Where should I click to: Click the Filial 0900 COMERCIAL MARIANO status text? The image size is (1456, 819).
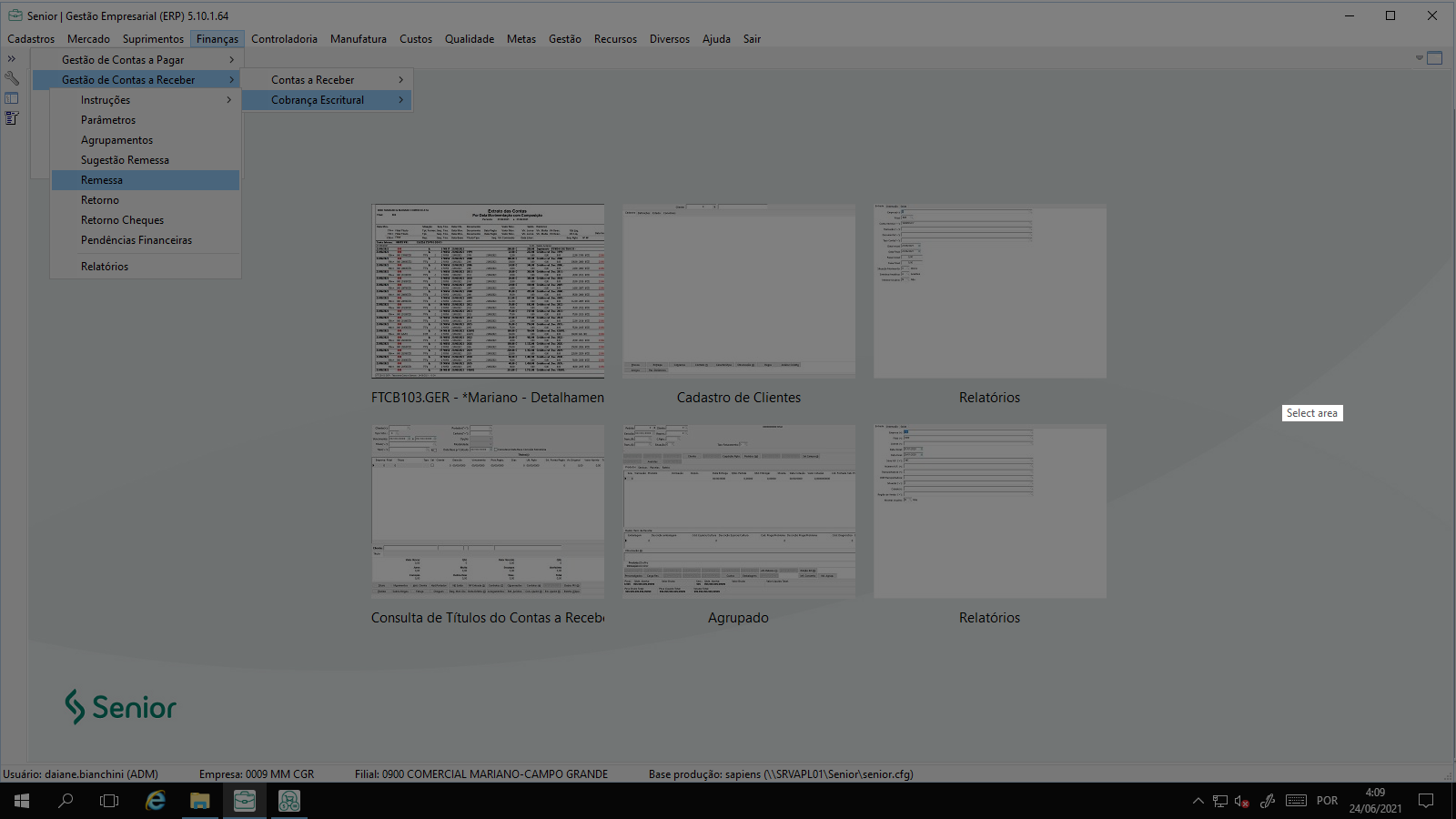click(481, 774)
